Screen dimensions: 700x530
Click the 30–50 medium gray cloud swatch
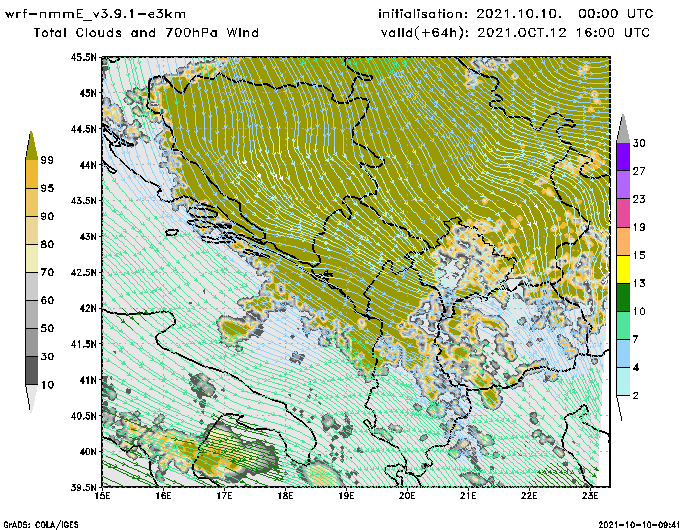tap(32, 342)
